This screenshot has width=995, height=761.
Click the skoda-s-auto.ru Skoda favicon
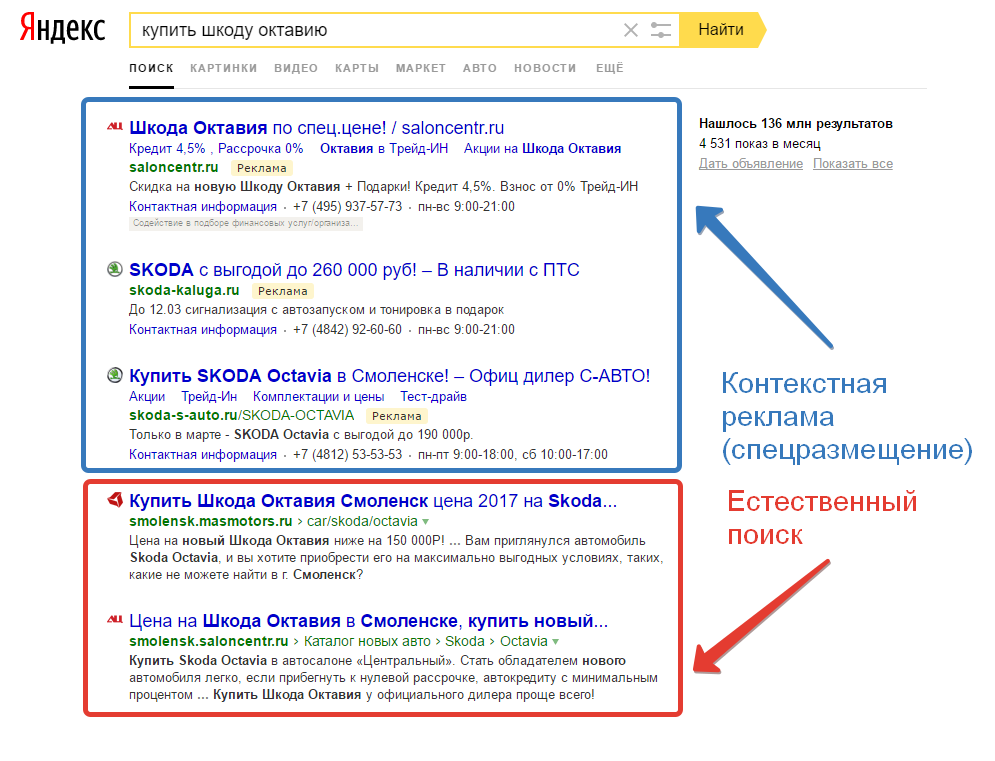(115, 375)
